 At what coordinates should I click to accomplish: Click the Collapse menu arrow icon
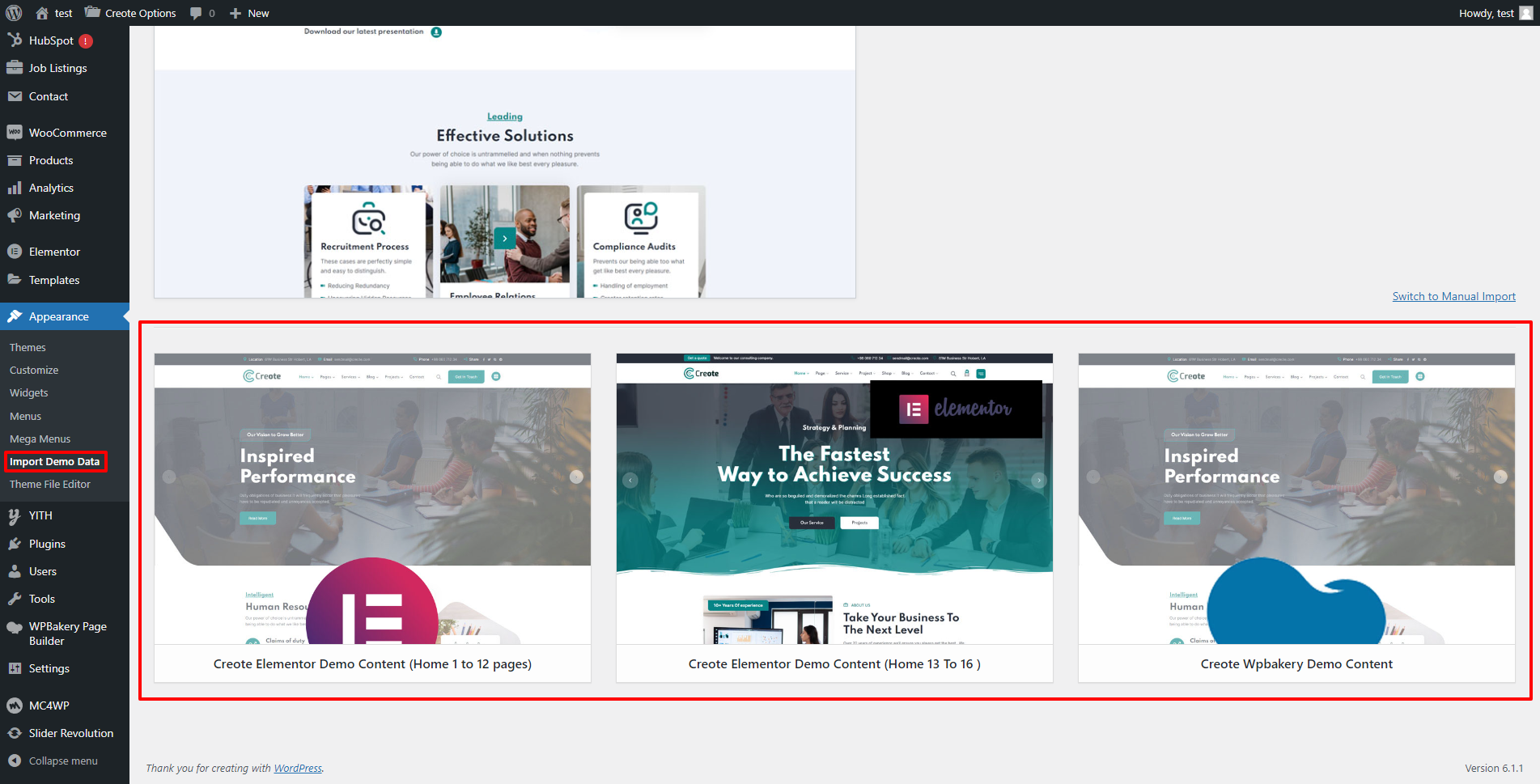coord(15,761)
